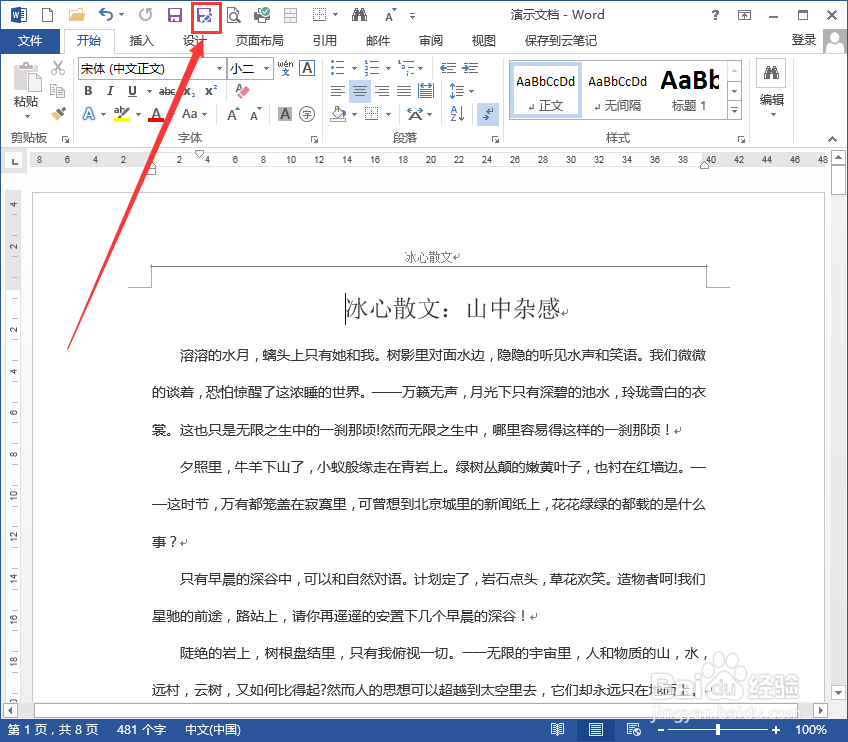Toggle character shading (gray A)
The width and height of the screenshot is (848, 742).
(x=285, y=114)
